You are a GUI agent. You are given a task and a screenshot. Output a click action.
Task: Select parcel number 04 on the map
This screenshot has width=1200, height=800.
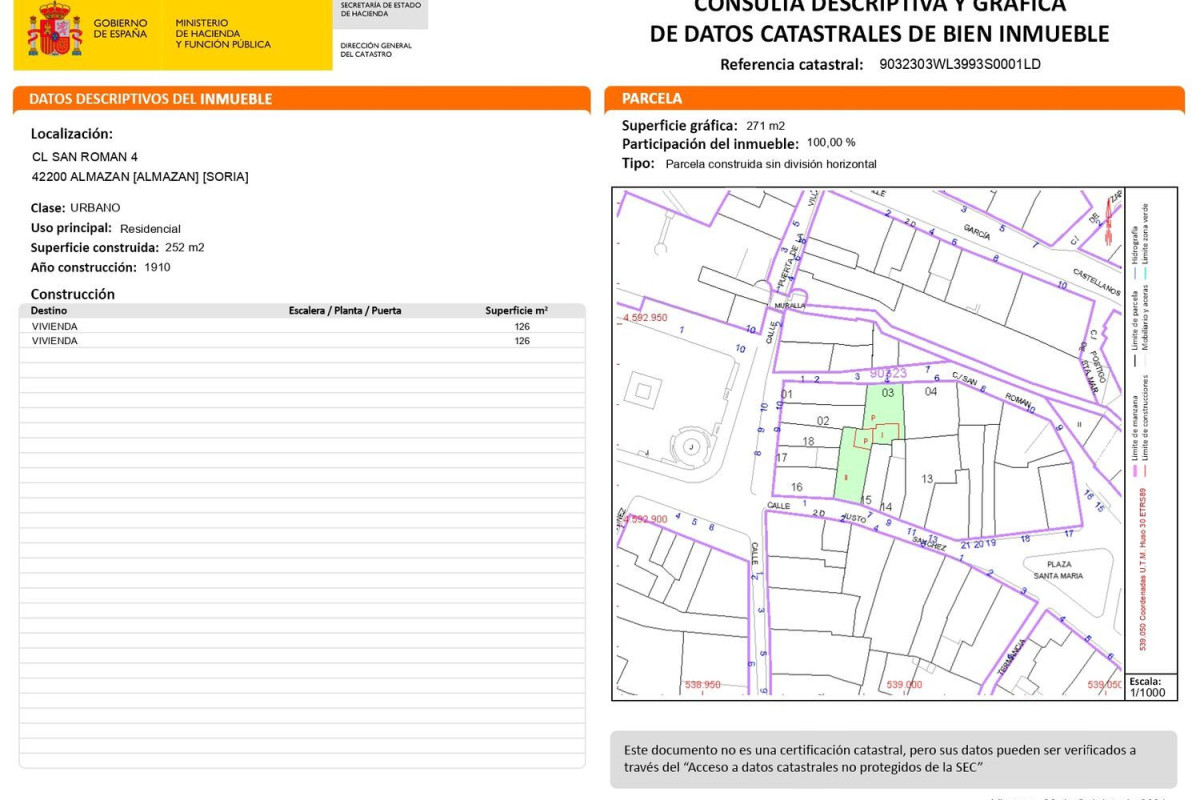[x=930, y=392]
